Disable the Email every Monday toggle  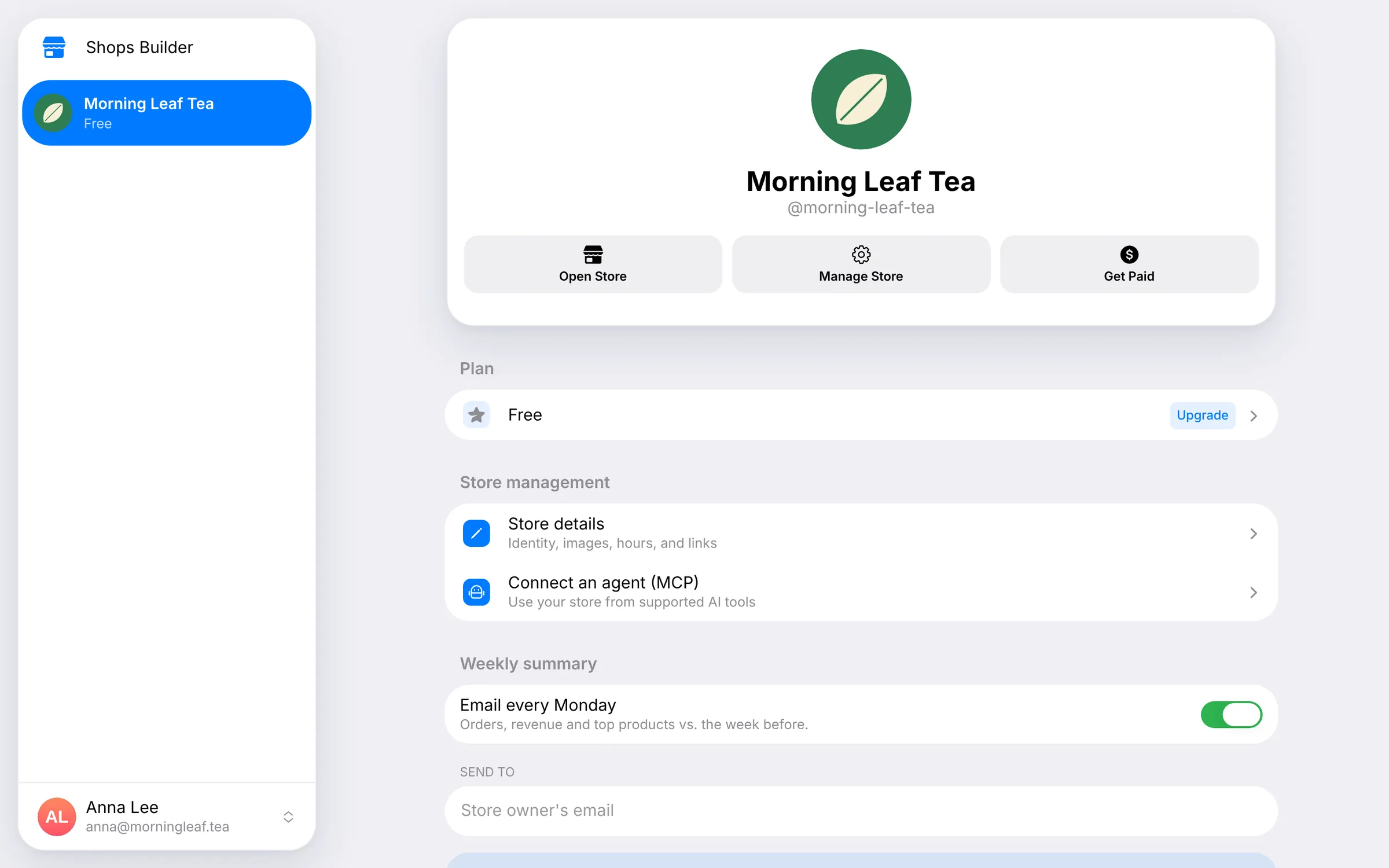pyautogui.click(x=1231, y=715)
